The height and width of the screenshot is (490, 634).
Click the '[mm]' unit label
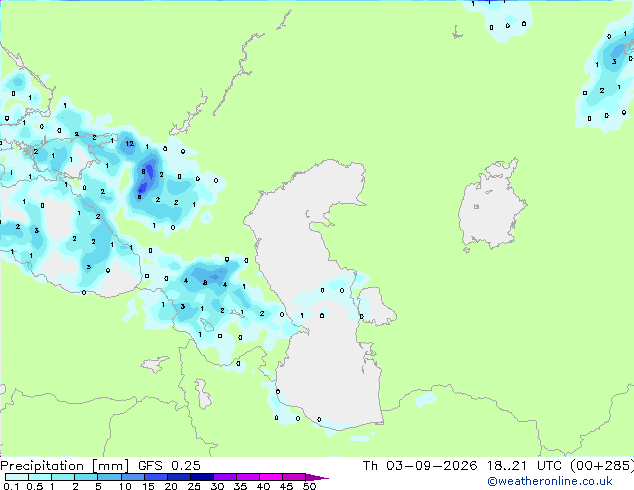(111, 466)
